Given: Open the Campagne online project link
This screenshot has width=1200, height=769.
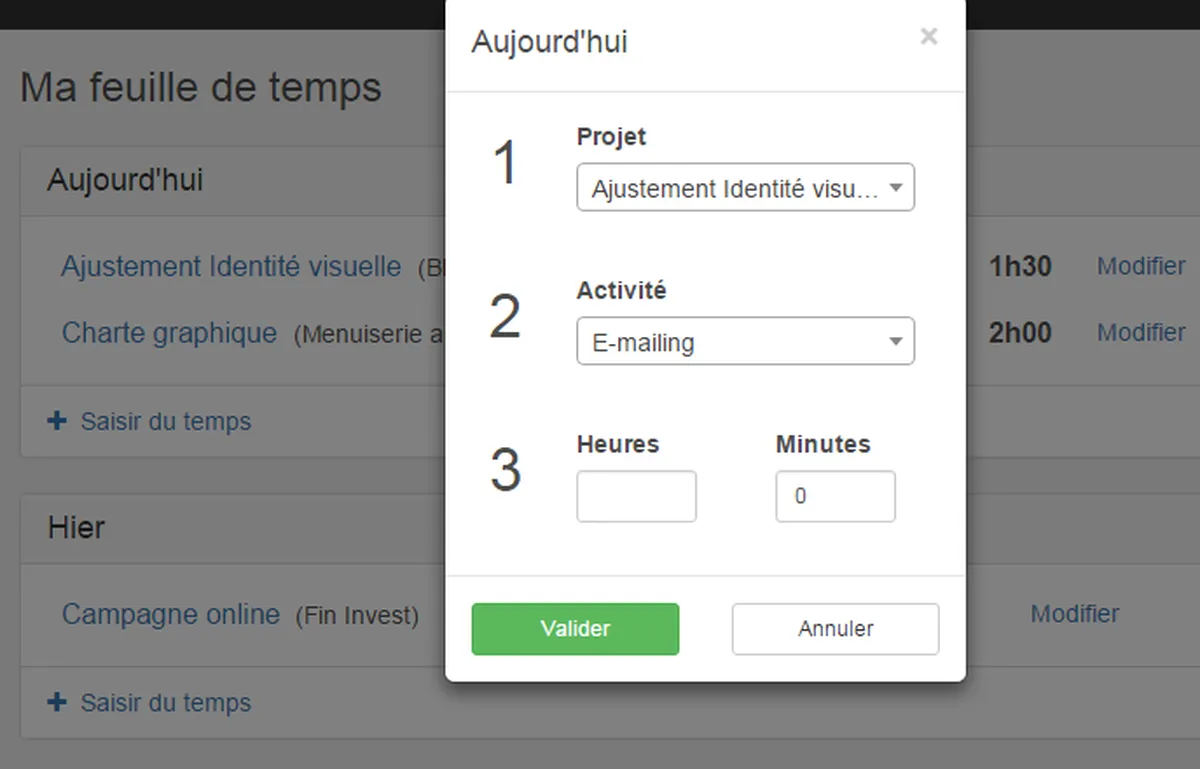Looking at the screenshot, I should [171, 614].
